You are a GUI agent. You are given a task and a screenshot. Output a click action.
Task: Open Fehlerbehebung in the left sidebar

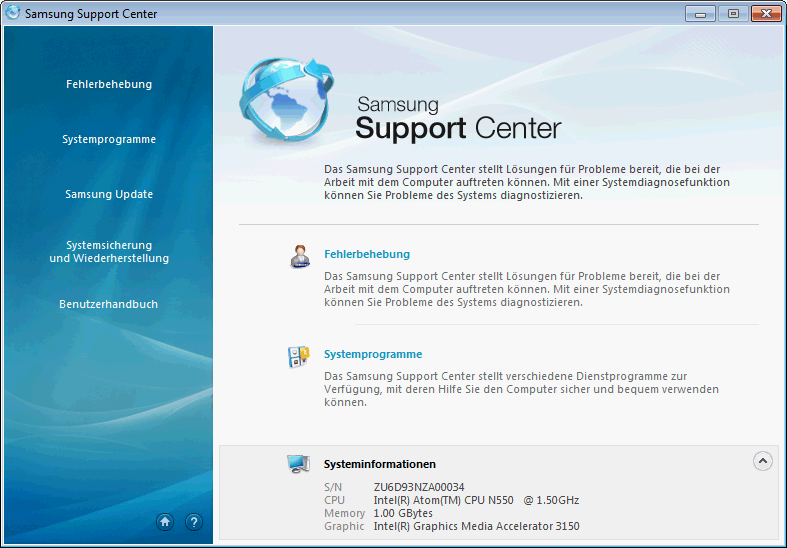109,84
